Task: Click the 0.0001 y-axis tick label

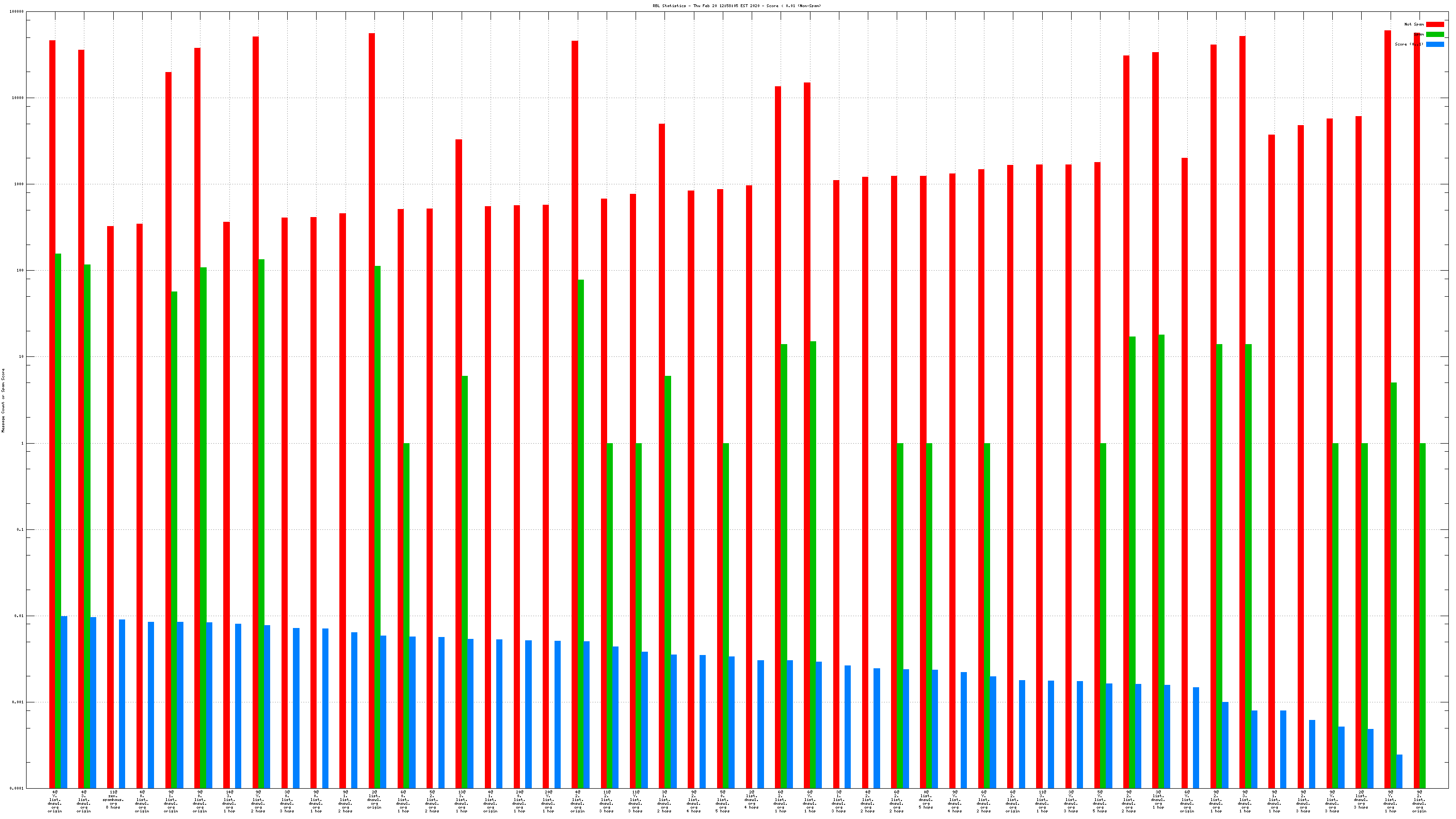Action: click(x=17, y=789)
